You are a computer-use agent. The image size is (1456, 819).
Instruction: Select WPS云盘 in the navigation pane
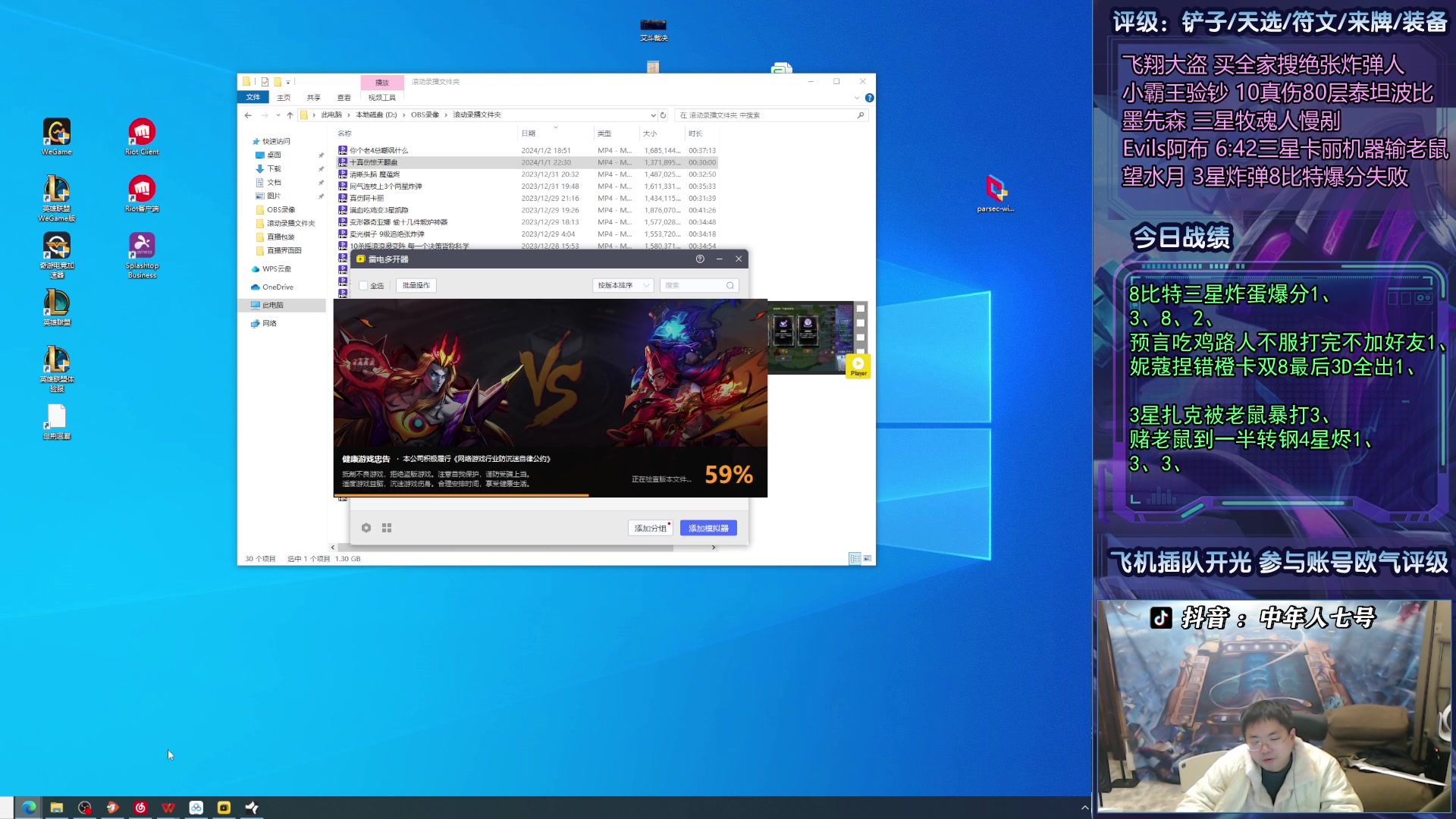pos(276,269)
